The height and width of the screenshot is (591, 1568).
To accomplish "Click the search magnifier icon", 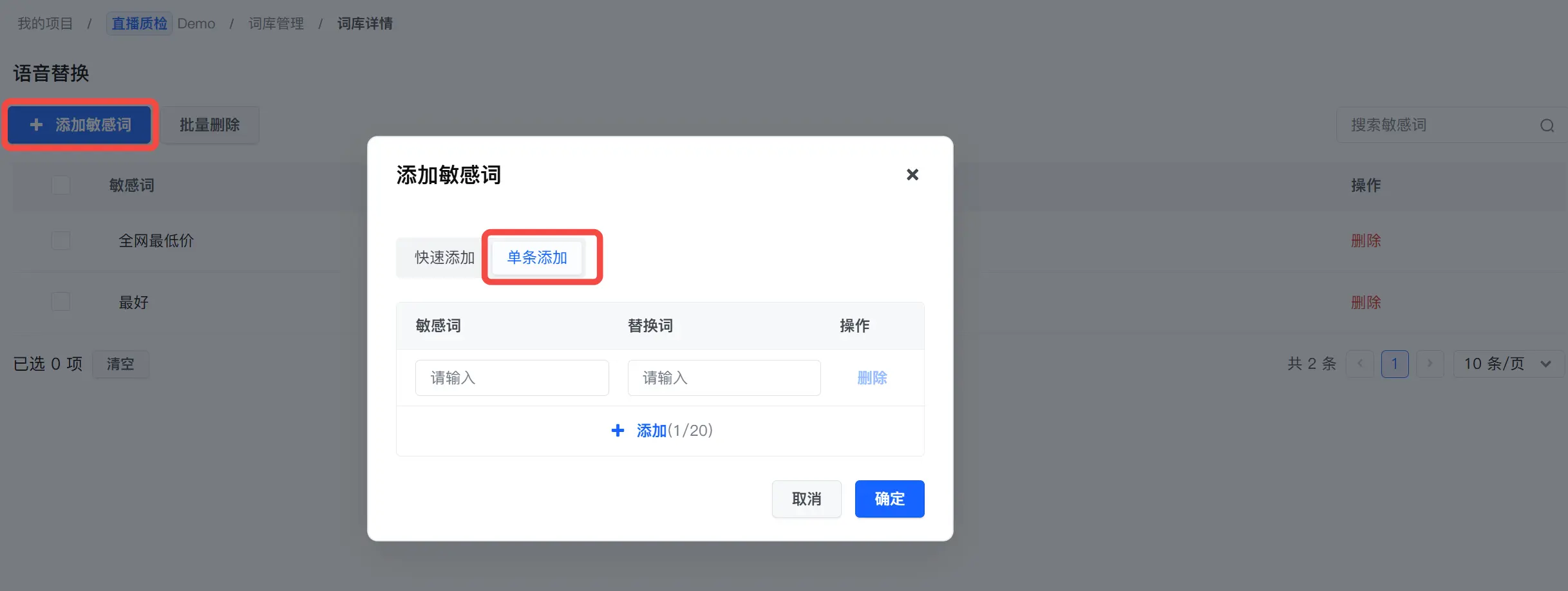I will click(1547, 126).
